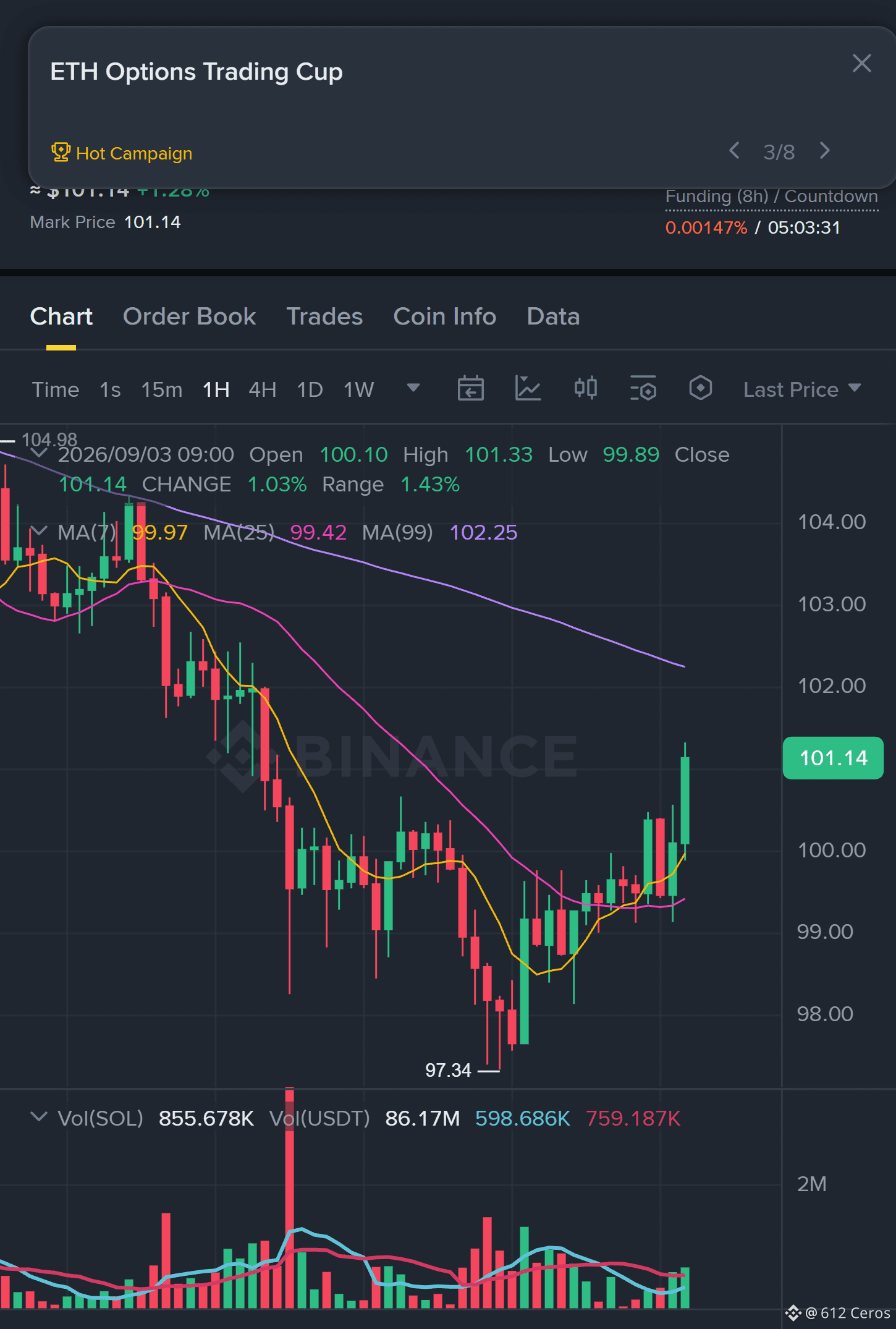Go to previous campaign banner arrow

point(734,151)
